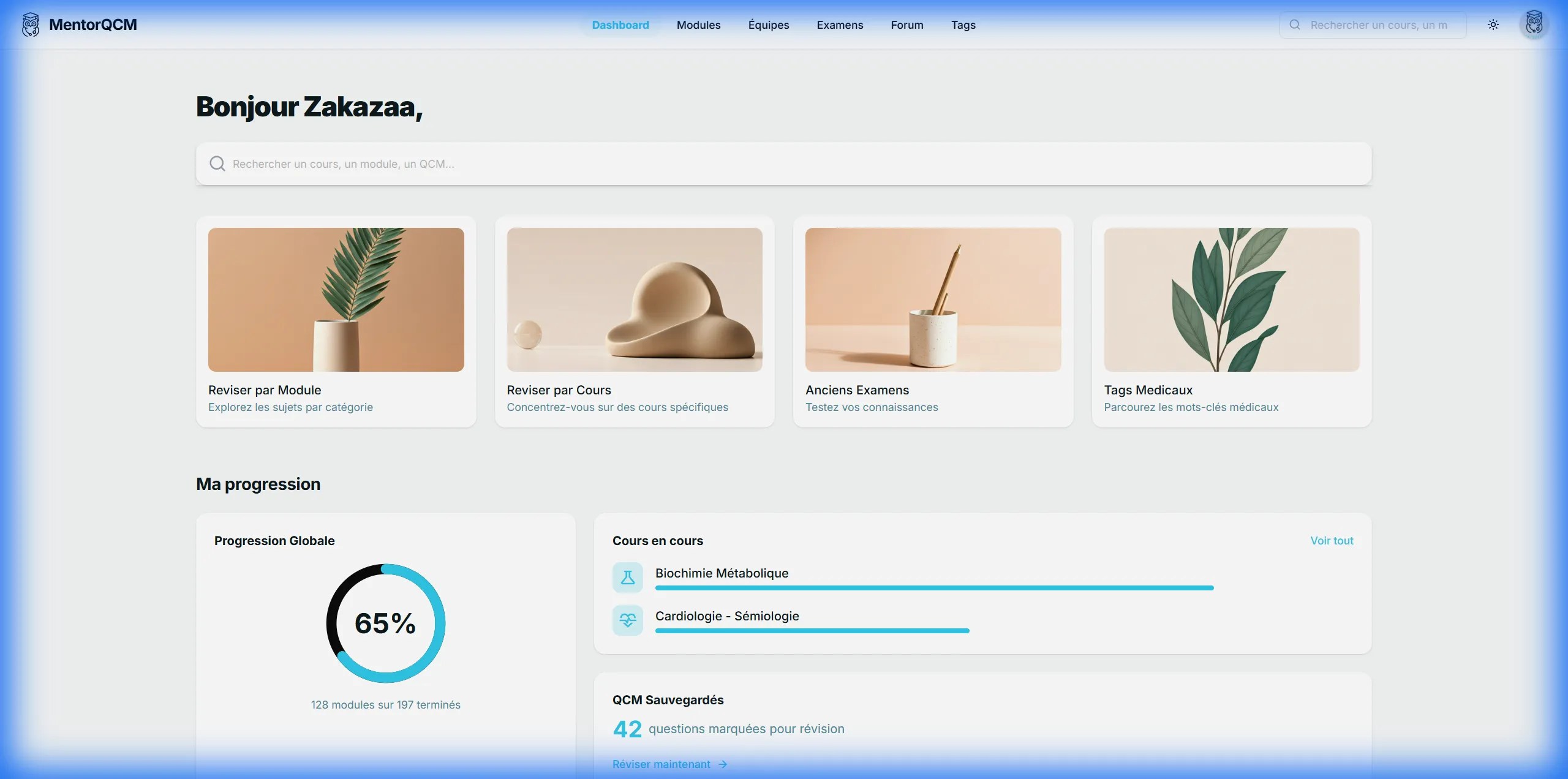Open the Reviser par Module card image
Image resolution: width=1568 pixels, height=779 pixels.
(336, 299)
